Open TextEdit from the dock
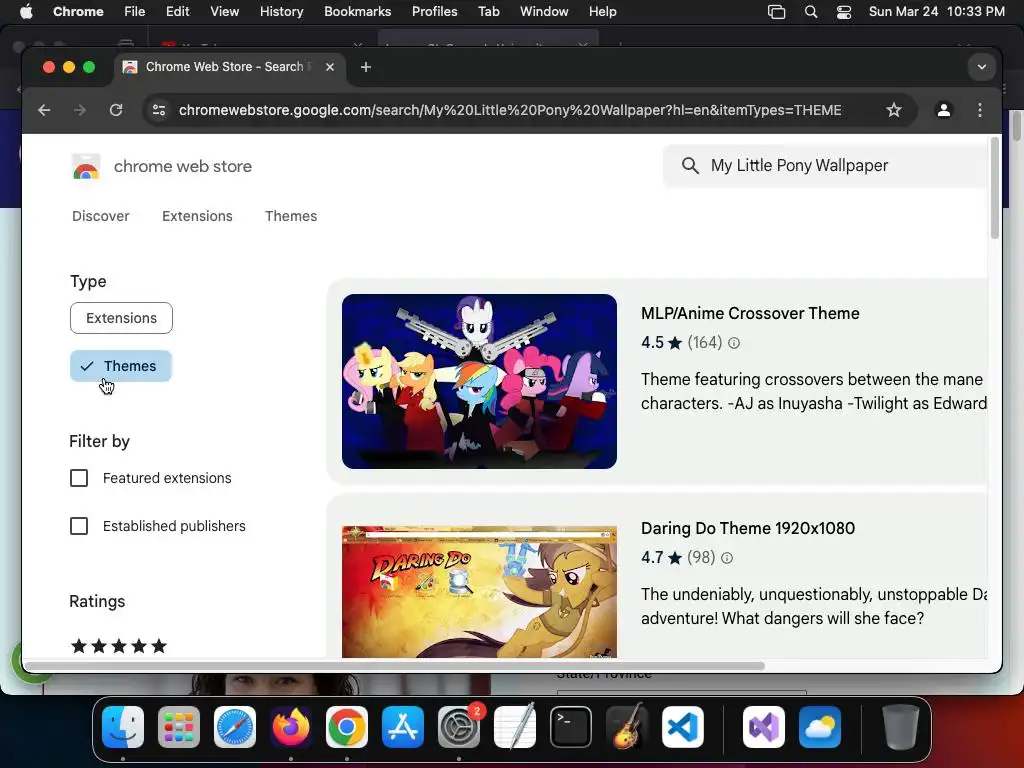Image resolution: width=1024 pixels, height=768 pixels. pyautogui.click(x=515, y=727)
